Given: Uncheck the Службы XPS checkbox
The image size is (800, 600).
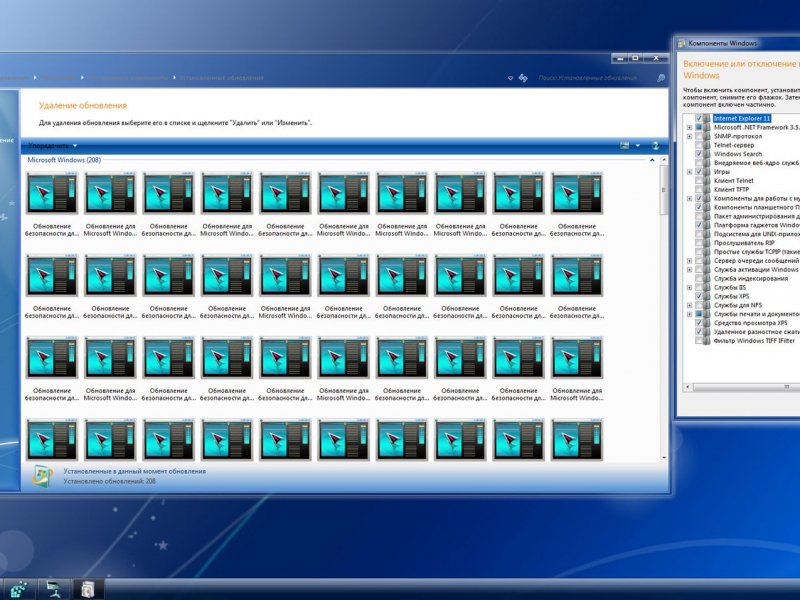Looking at the screenshot, I should tap(698, 296).
